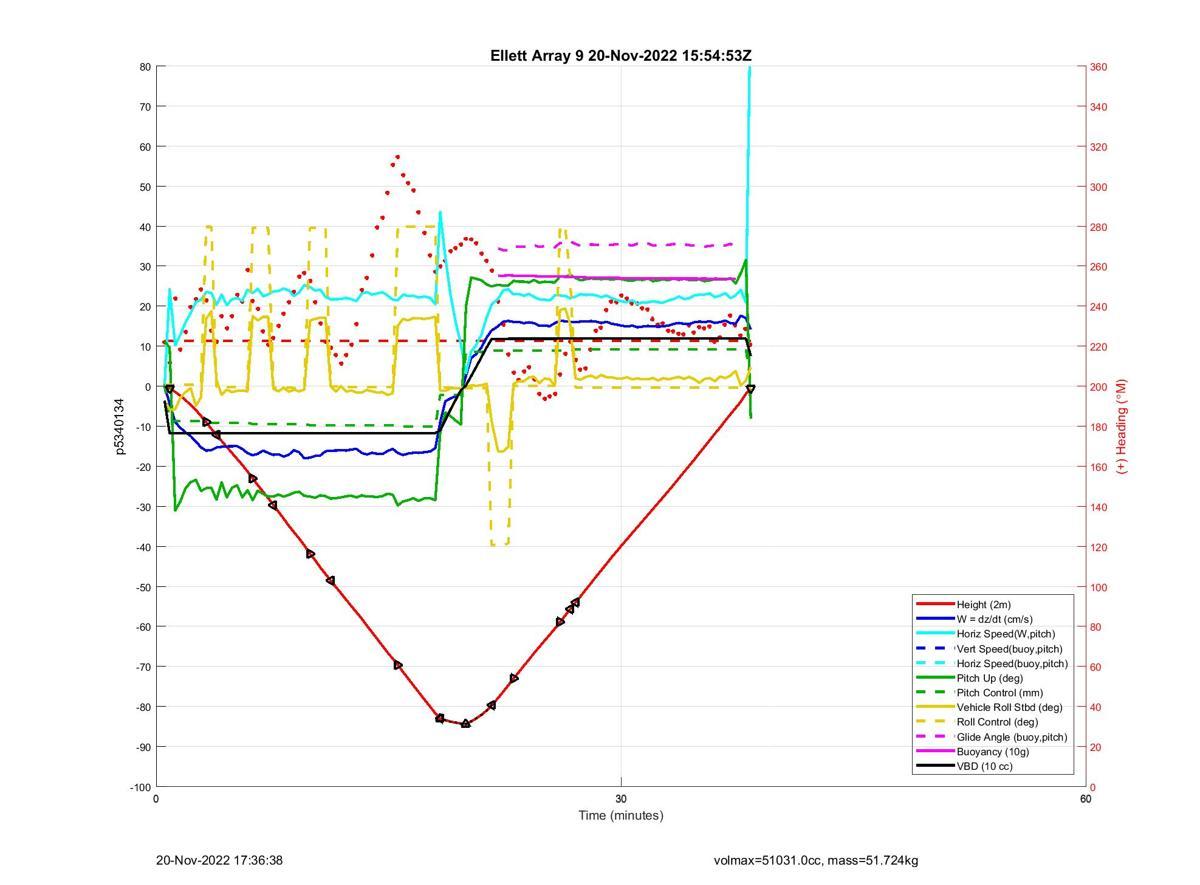Select the '70' tick on the left axis
Image resolution: width=1200 pixels, height=885 pixels.
(x=146, y=107)
